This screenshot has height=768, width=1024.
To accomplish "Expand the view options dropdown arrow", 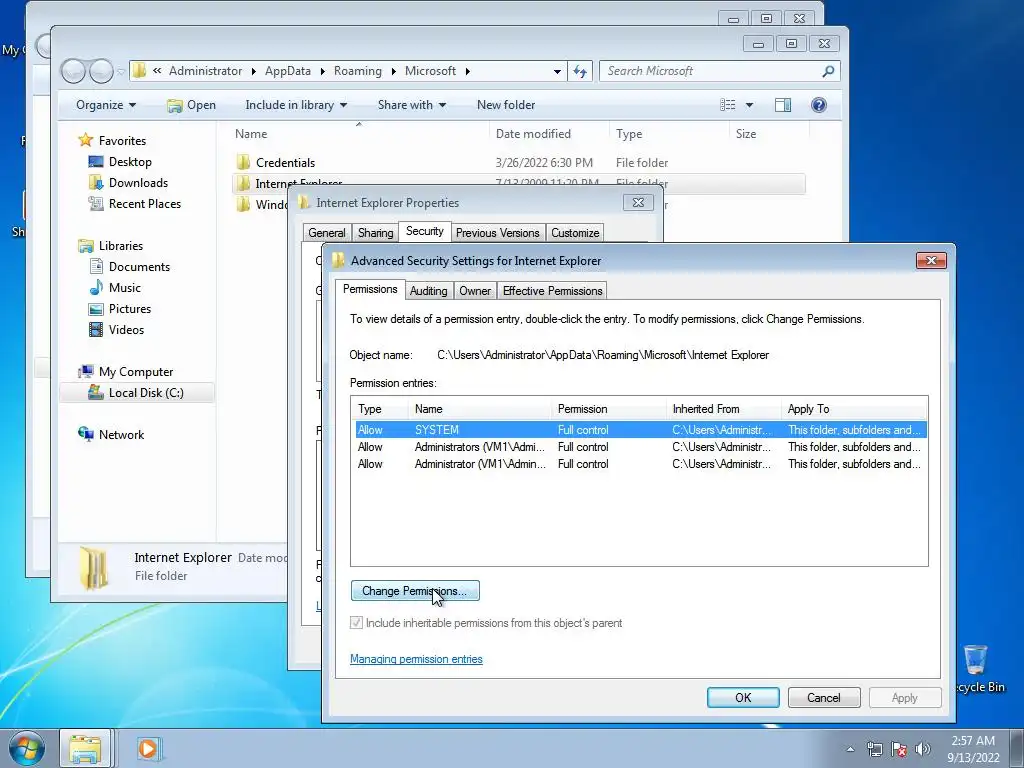I will [749, 105].
